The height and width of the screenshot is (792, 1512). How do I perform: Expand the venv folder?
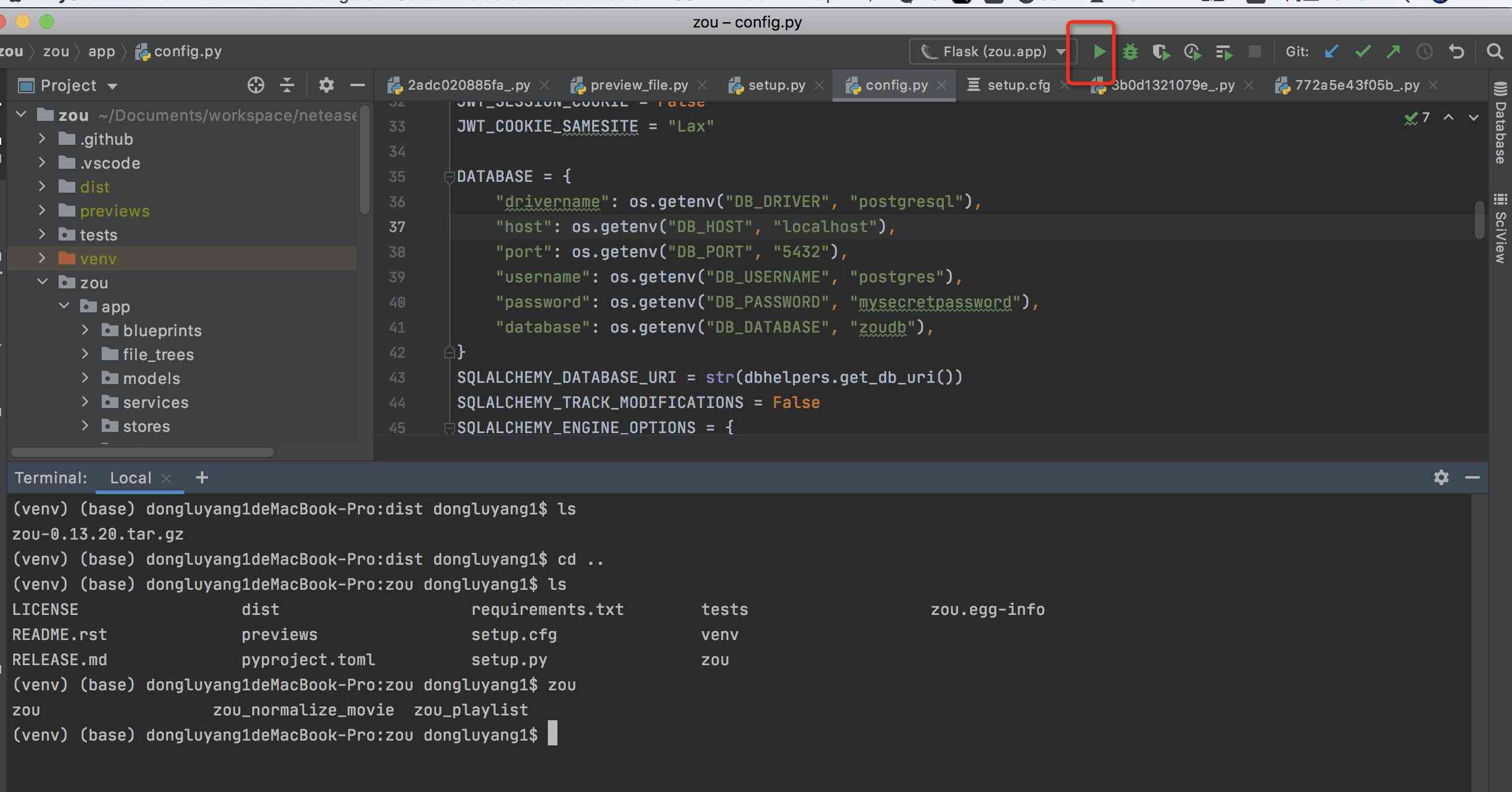42,258
